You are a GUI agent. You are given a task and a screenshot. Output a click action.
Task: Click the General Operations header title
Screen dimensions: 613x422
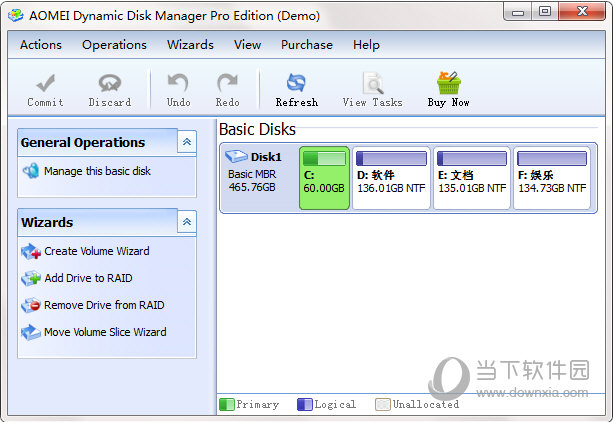(83, 143)
